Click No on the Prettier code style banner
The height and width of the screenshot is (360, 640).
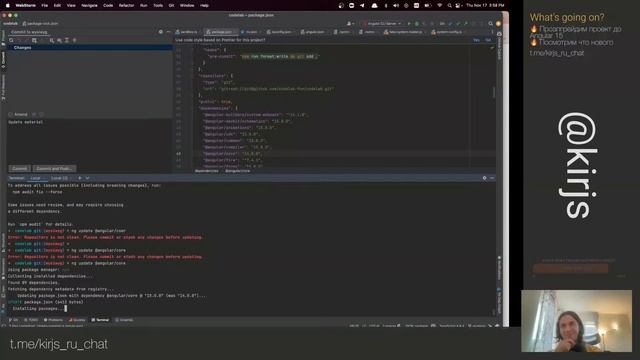coord(488,40)
